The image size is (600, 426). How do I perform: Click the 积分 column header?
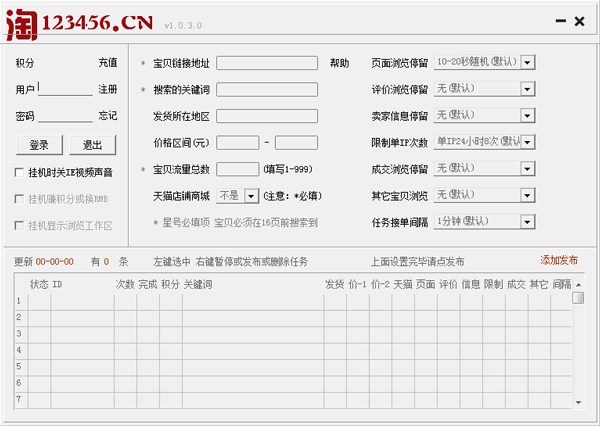coord(170,284)
